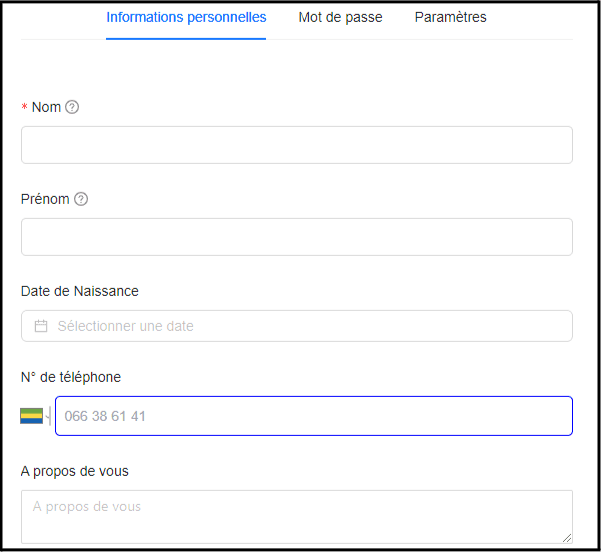This screenshot has height=553, width=601.
Task: Open the country code dropdown arrow
Action: [x=48, y=416]
